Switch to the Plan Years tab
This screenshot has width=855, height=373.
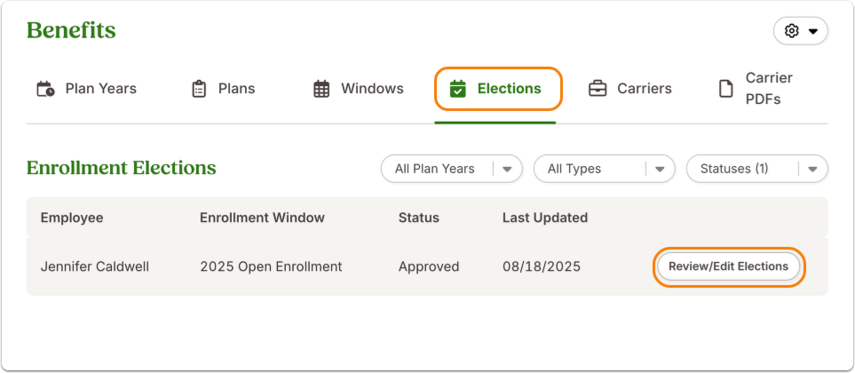(87, 89)
